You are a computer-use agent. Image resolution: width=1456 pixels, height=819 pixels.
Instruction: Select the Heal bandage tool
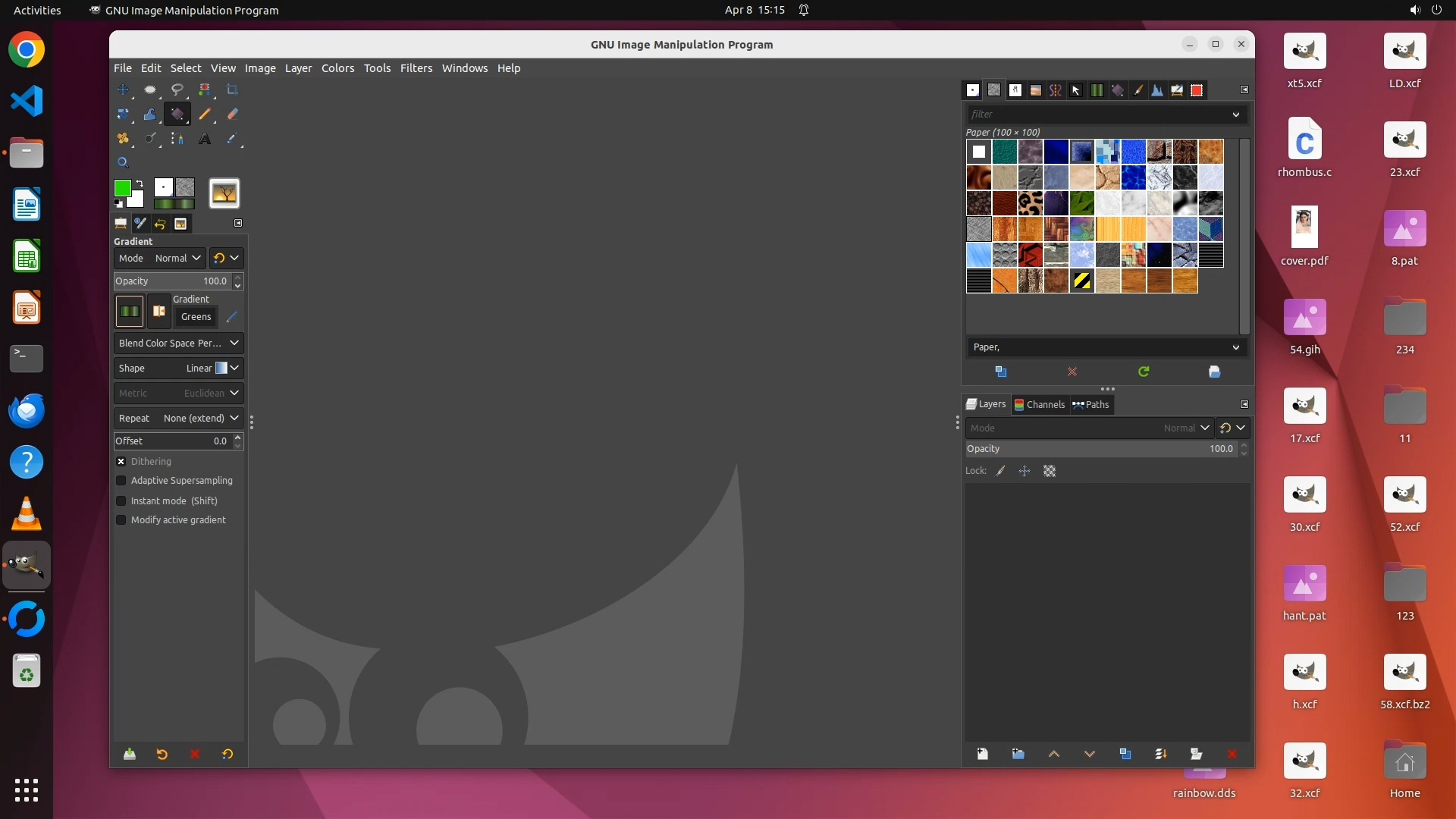(x=123, y=139)
